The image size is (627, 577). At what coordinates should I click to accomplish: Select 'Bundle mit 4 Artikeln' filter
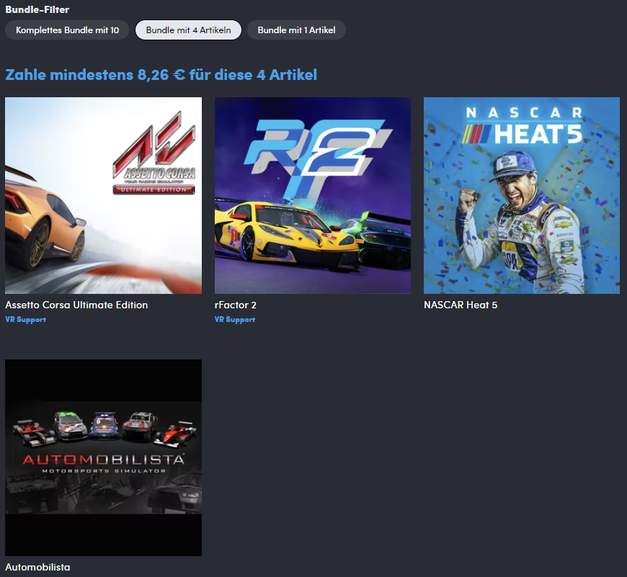point(188,30)
